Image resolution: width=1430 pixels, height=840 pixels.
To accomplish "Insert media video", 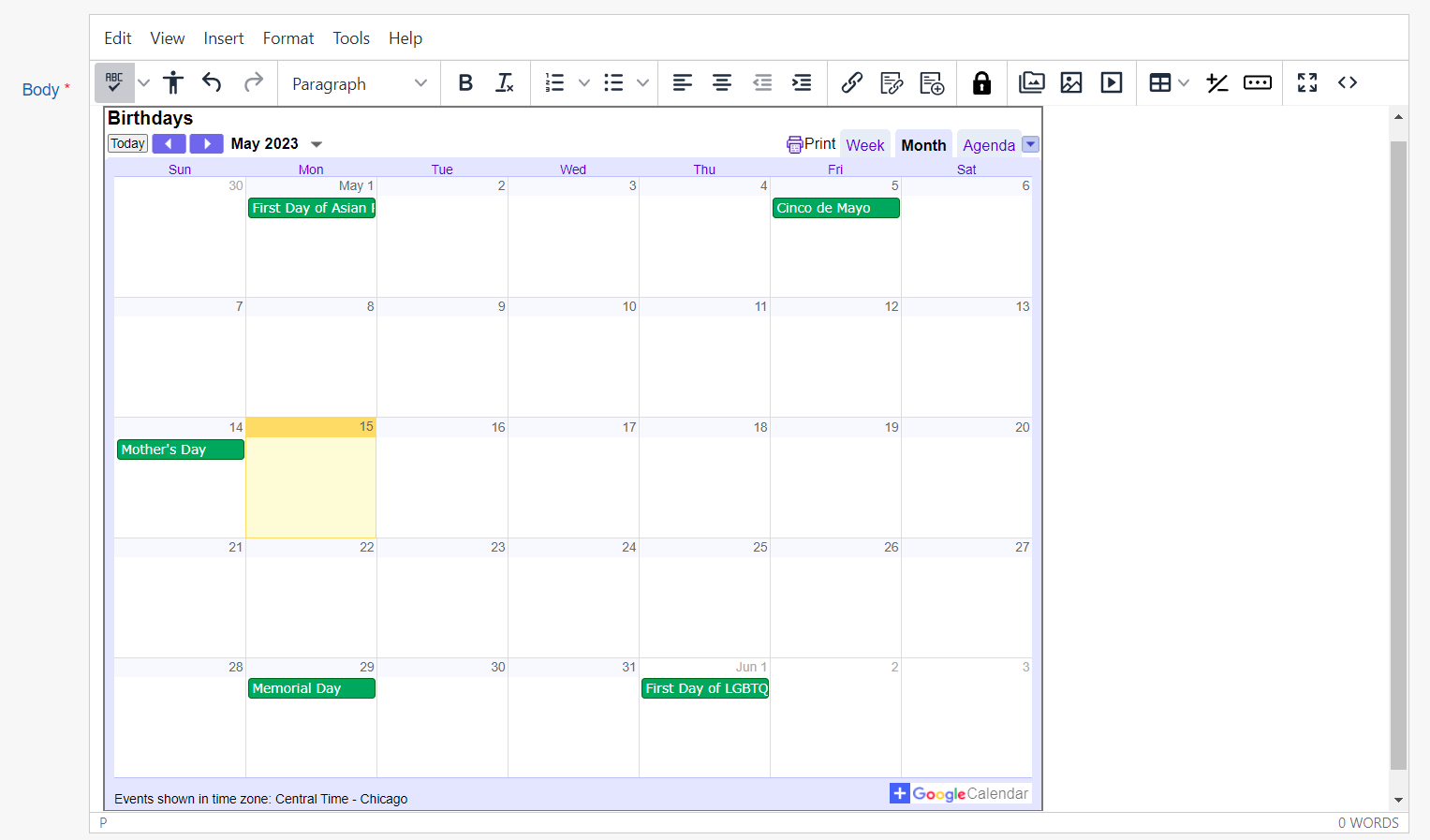I will 1112,82.
